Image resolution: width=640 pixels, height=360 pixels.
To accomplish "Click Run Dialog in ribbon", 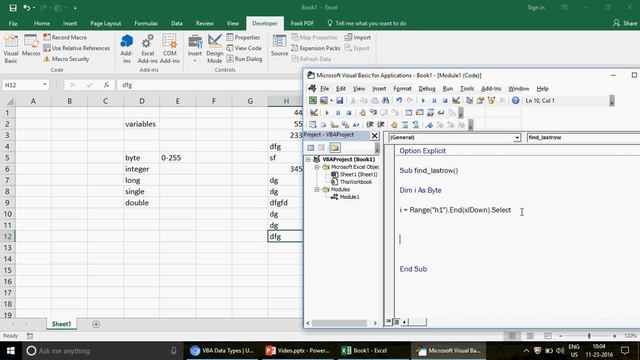I will pyautogui.click(x=244, y=59).
